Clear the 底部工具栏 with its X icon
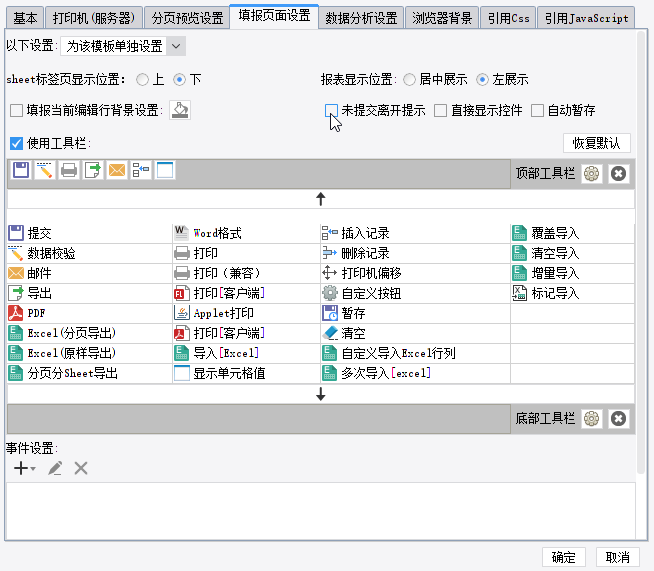 (x=619, y=418)
